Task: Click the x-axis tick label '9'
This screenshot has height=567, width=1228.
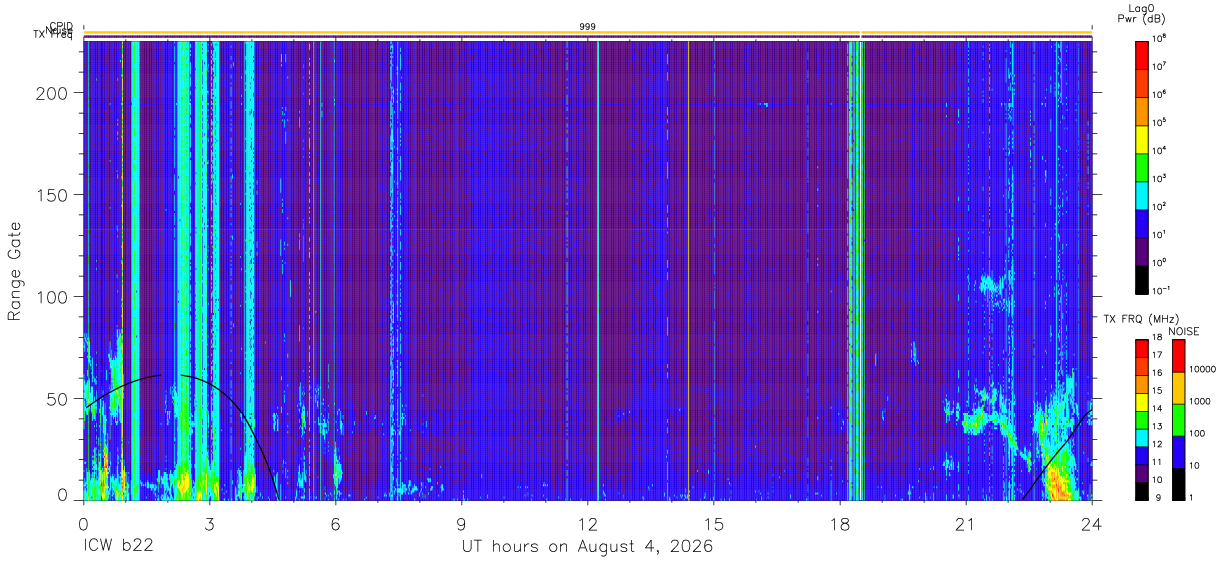Action: [461, 522]
